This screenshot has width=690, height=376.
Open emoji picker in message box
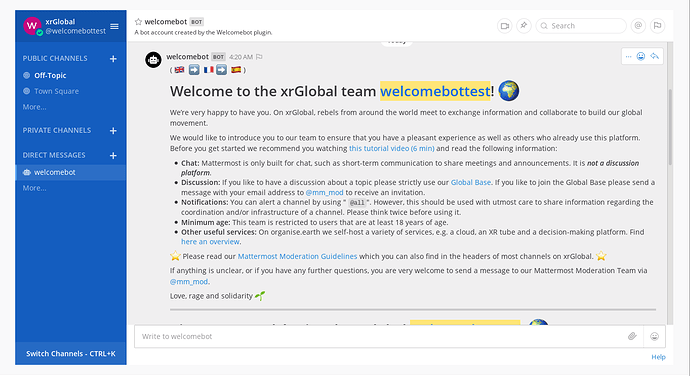(655, 336)
